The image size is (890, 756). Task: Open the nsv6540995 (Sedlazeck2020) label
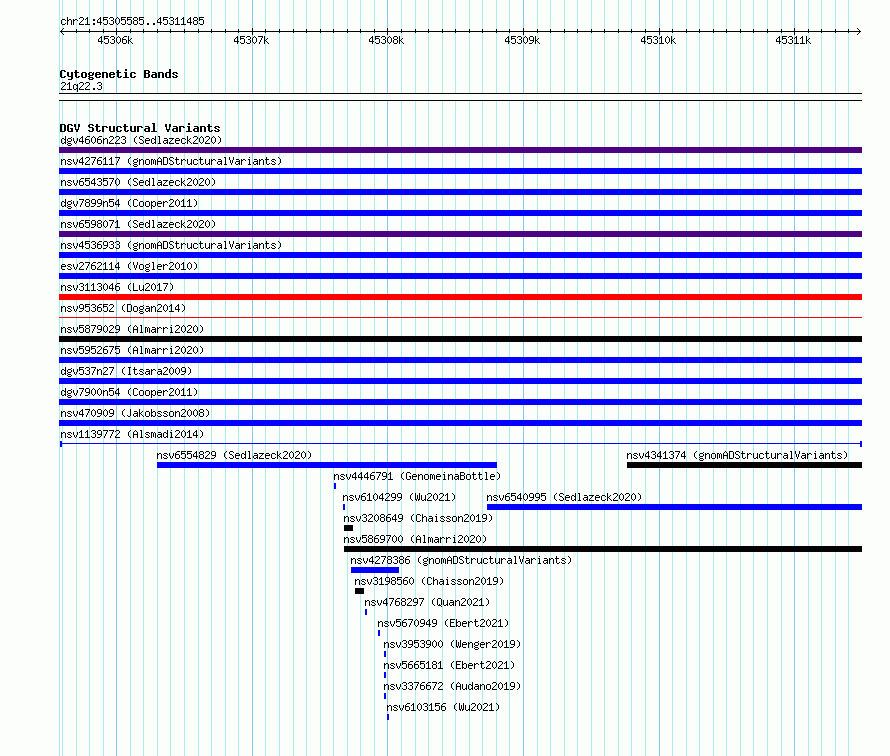[x=564, y=497]
